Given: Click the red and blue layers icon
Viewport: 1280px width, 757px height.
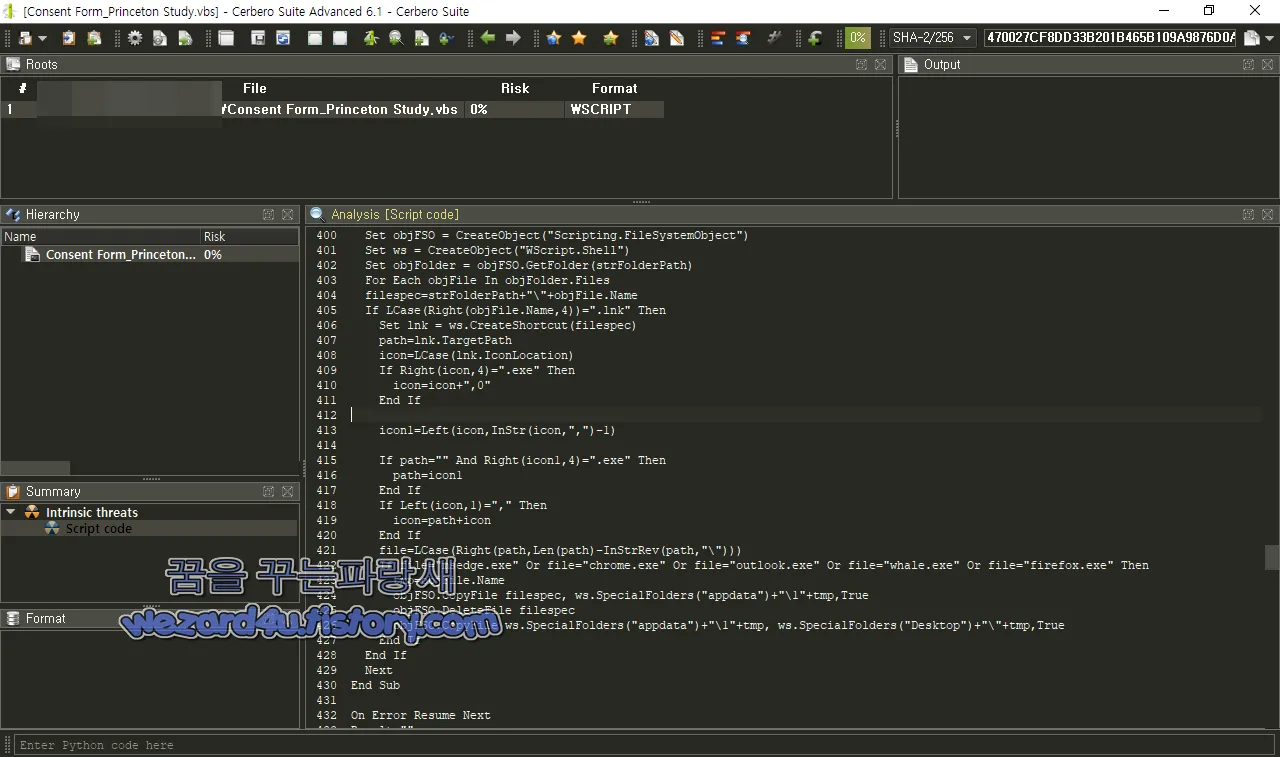Looking at the screenshot, I should coord(717,38).
